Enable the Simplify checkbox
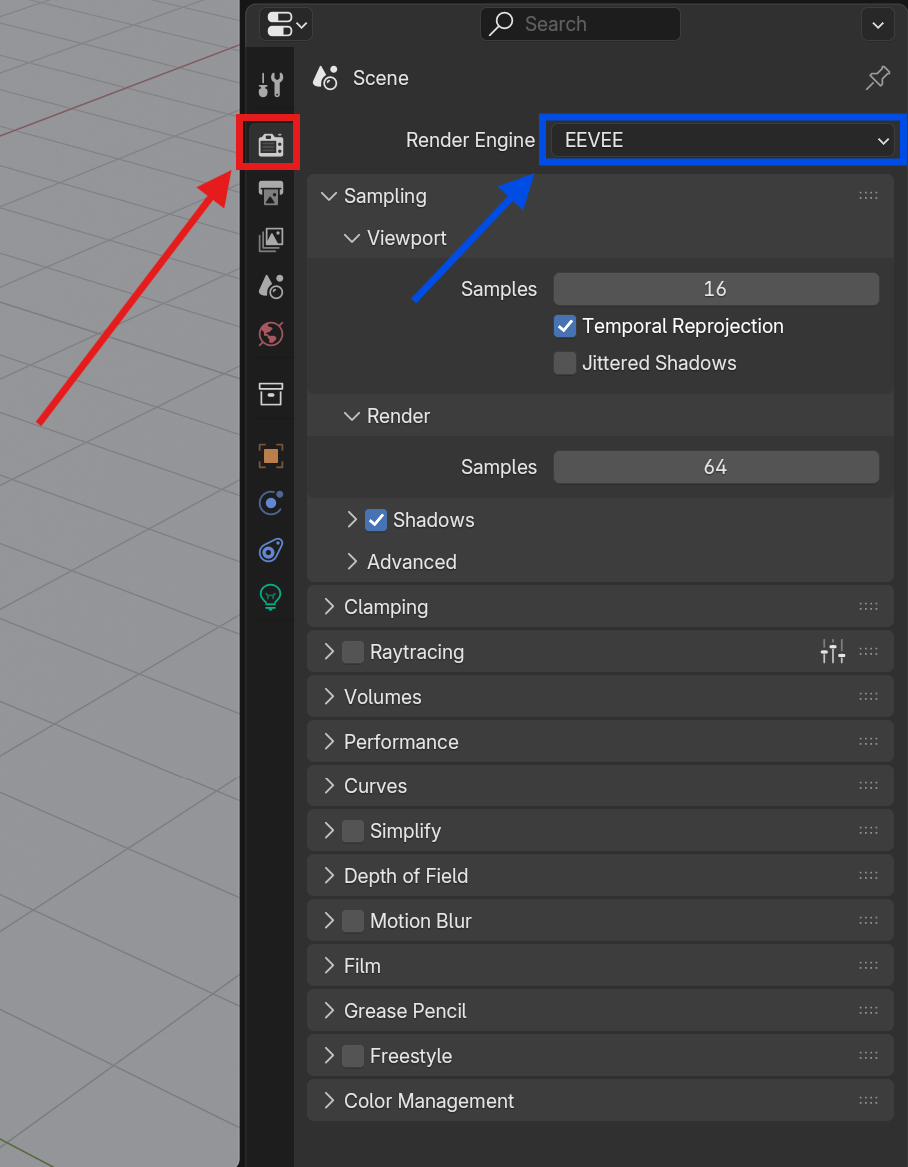 pyautogui.click(x=353, y=831)
